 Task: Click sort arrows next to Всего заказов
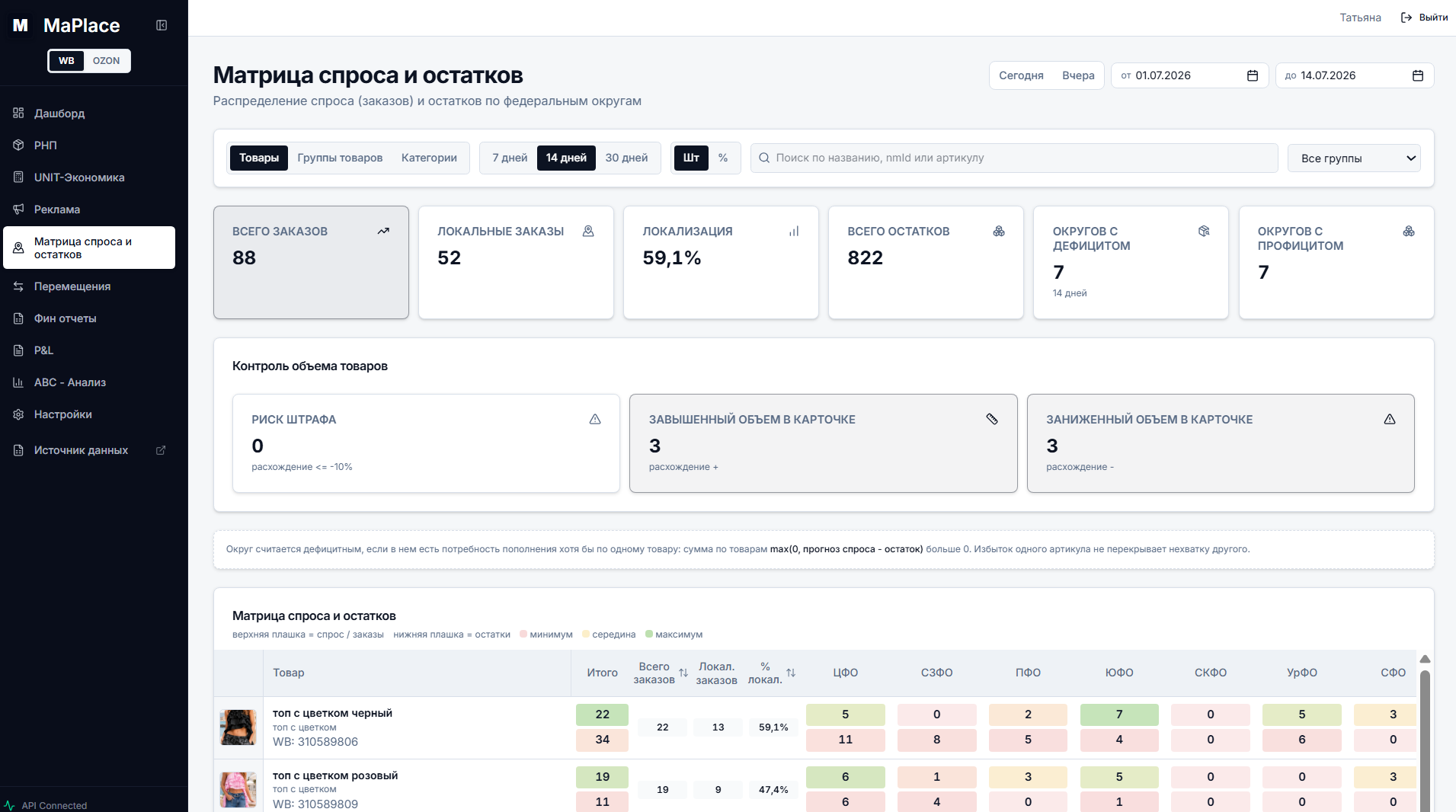point(683,673)
